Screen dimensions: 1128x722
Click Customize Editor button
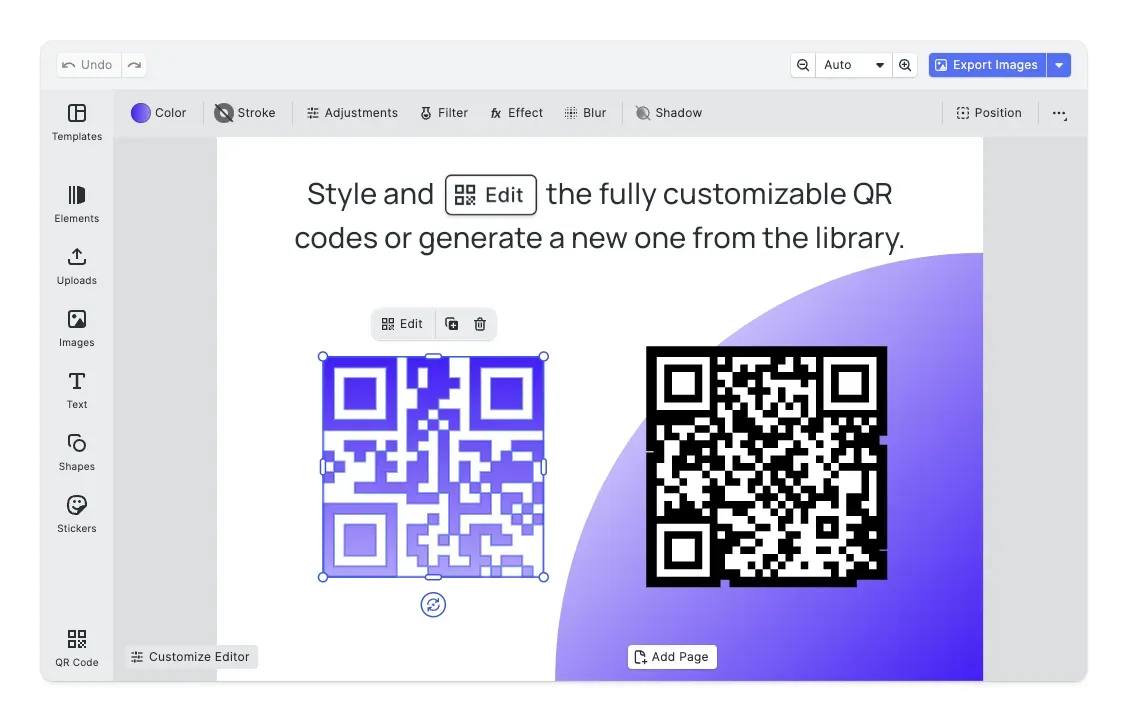pyautogui.click(x=191, y=657)
